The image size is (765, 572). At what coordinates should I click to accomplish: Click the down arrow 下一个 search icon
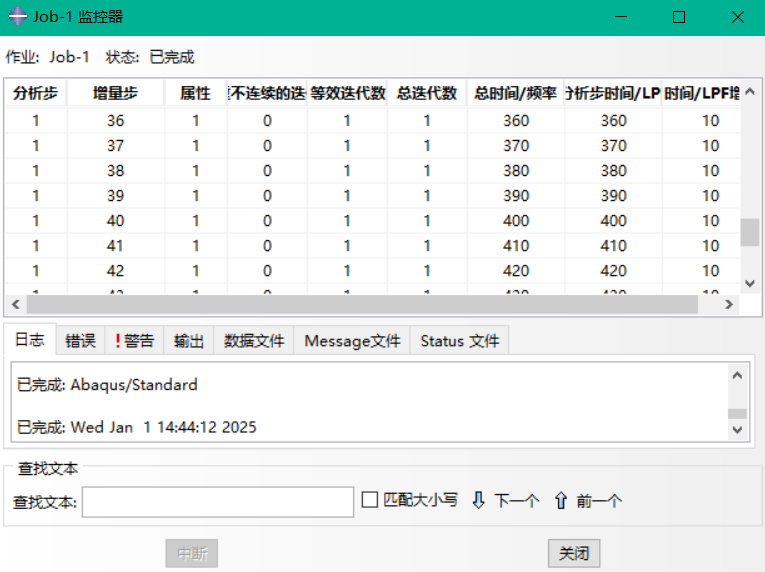(478, 500)
